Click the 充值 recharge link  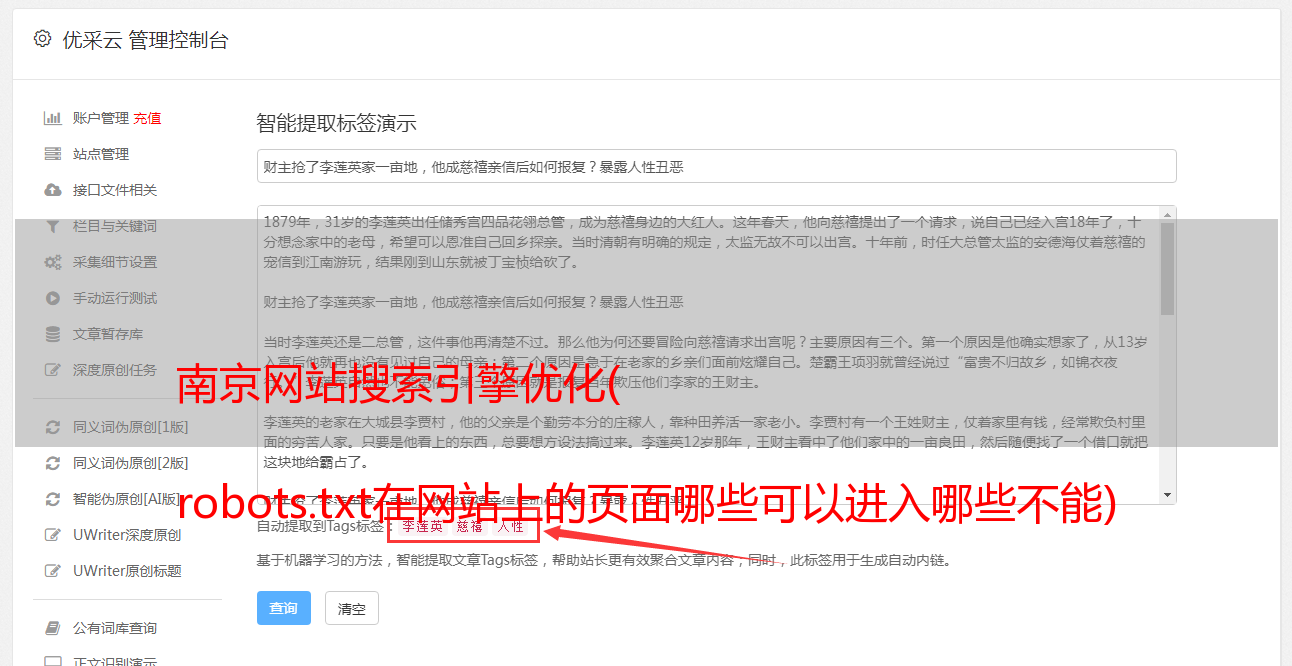coord(147,118)
